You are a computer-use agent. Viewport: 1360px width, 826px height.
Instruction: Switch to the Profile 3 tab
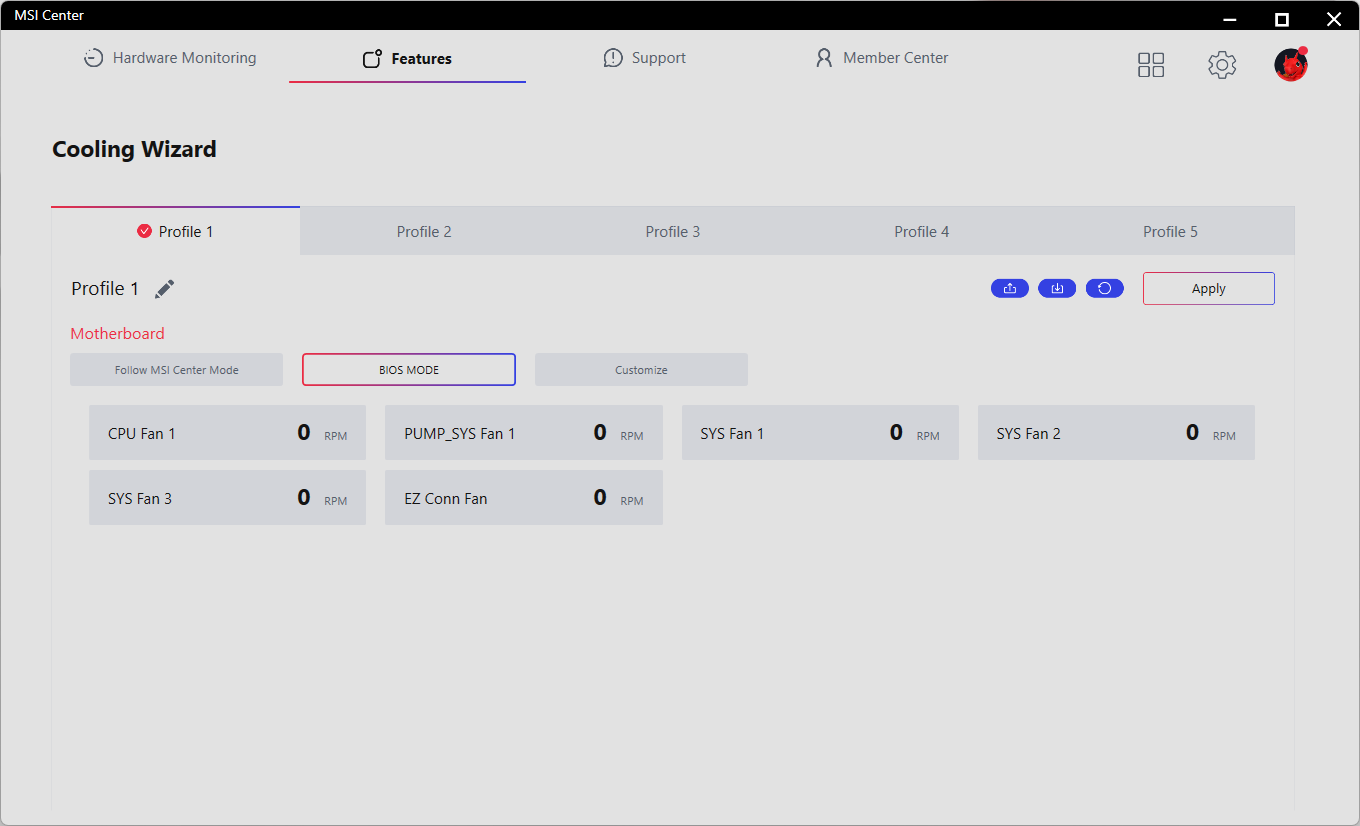673,231
